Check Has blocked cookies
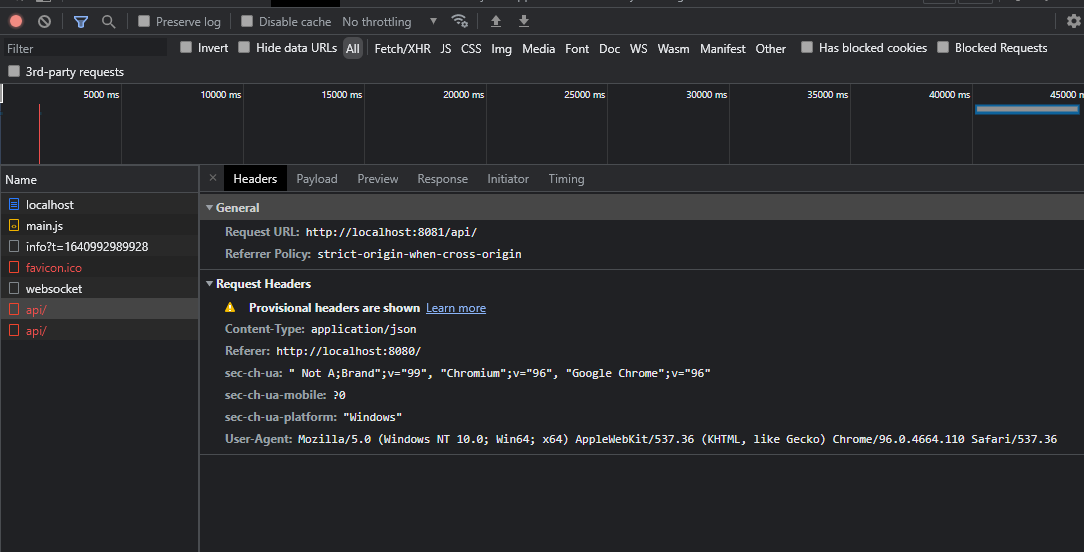1084x552 pixels. [x=807, y=47]
